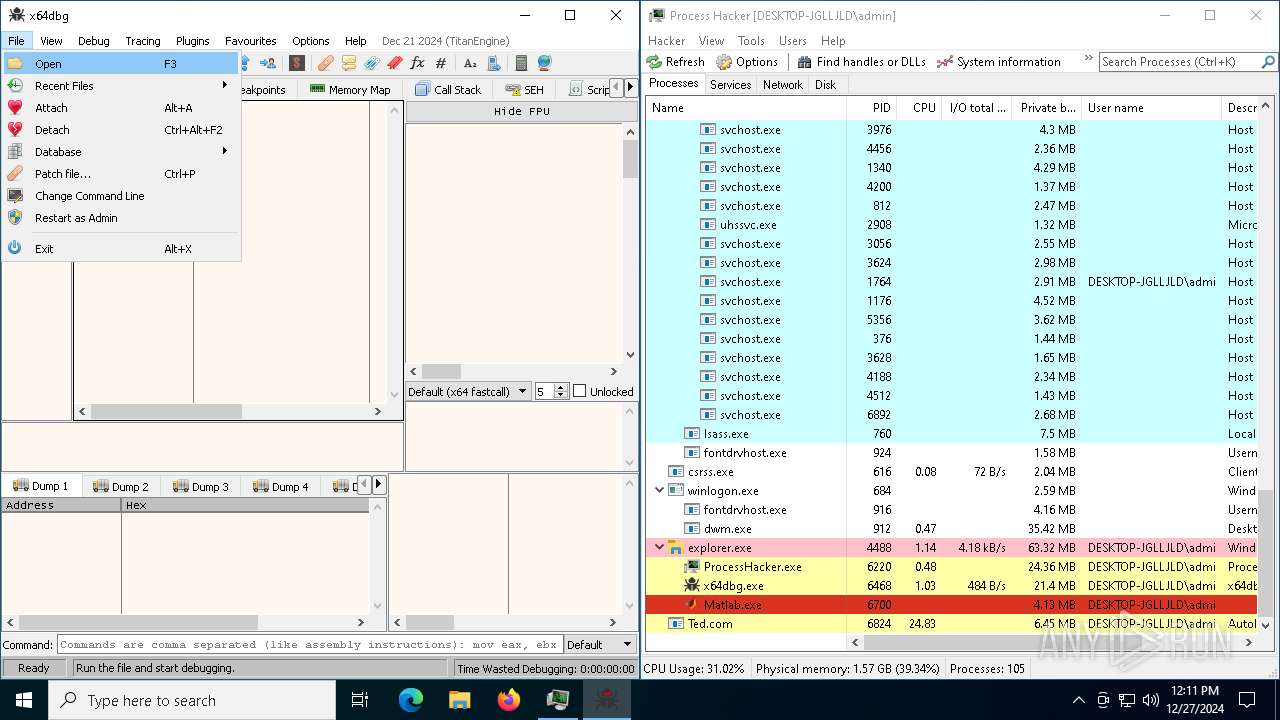
Task: Expand Recent Files submenu
Action: point(120,86)
